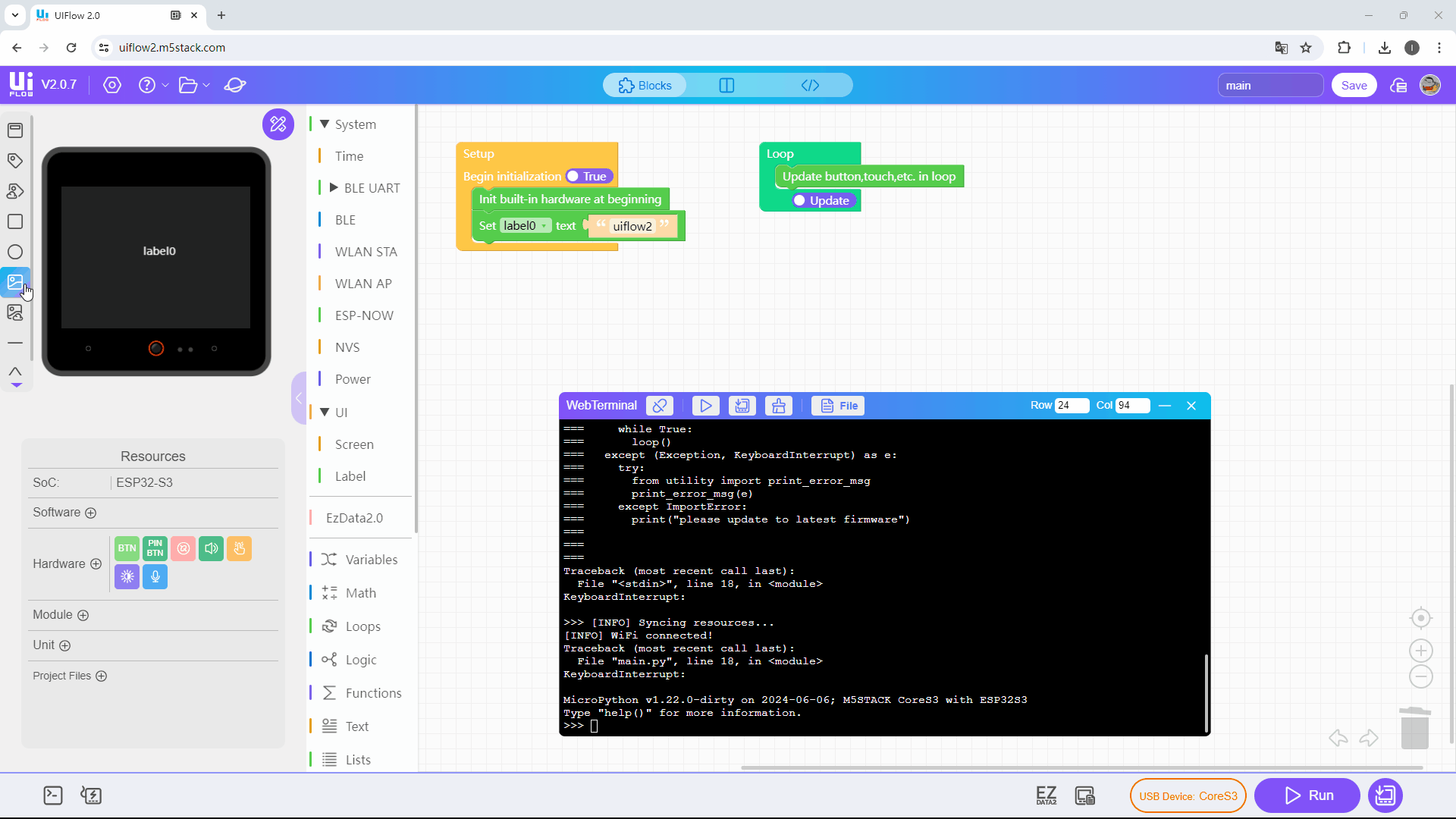1456x819 pixels.
Task: Add Project Files with plus icon
Action: pos(102,676)
